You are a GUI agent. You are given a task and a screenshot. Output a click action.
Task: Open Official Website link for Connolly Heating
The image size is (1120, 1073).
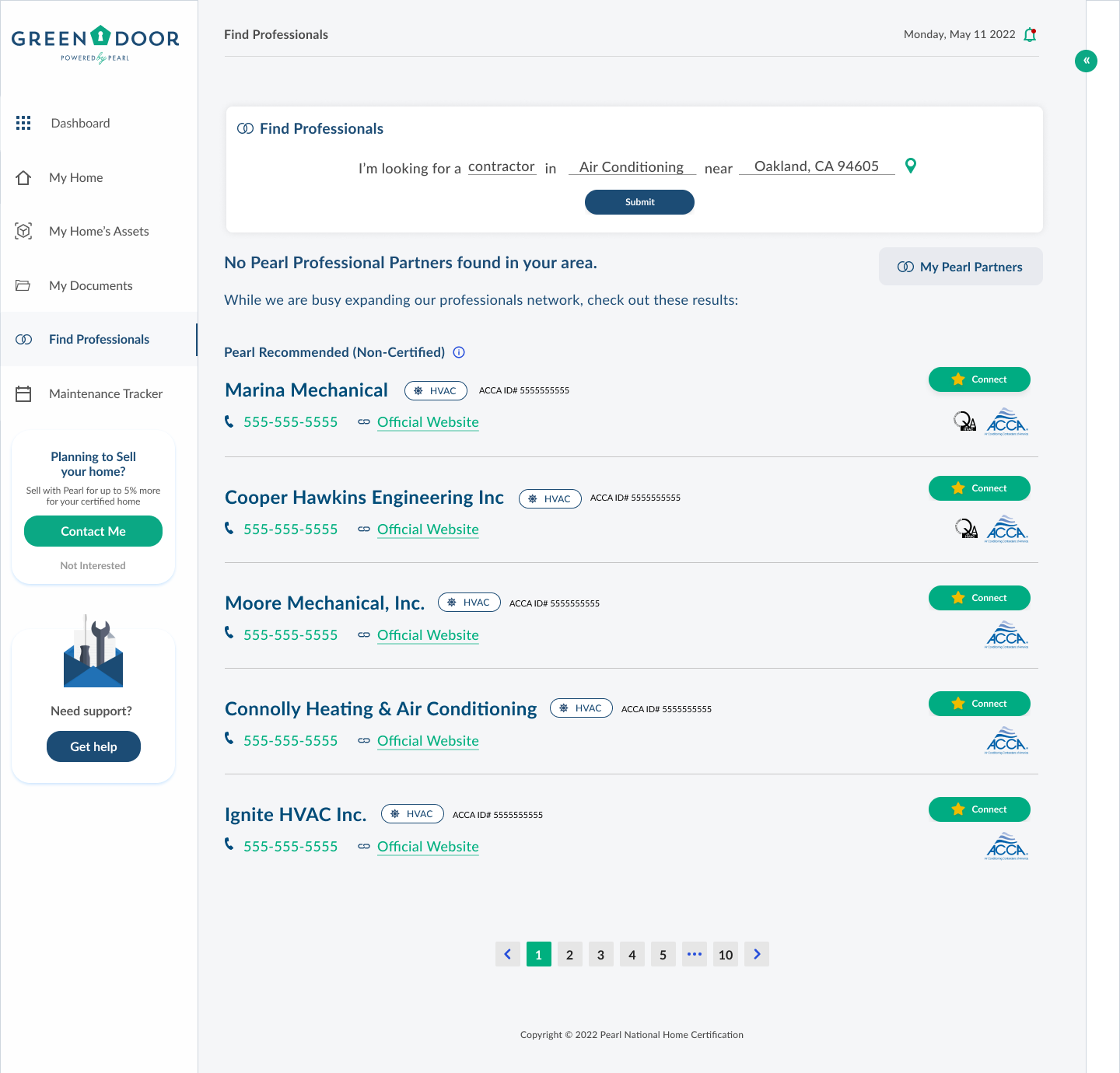point(428,741)
